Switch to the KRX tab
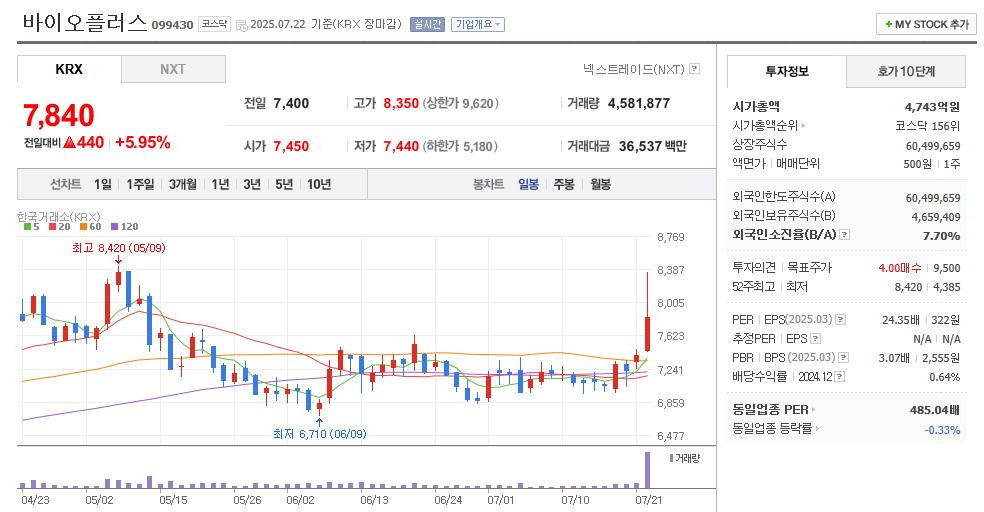This screenshot has width=984, height=512. [x=69, y=69]
